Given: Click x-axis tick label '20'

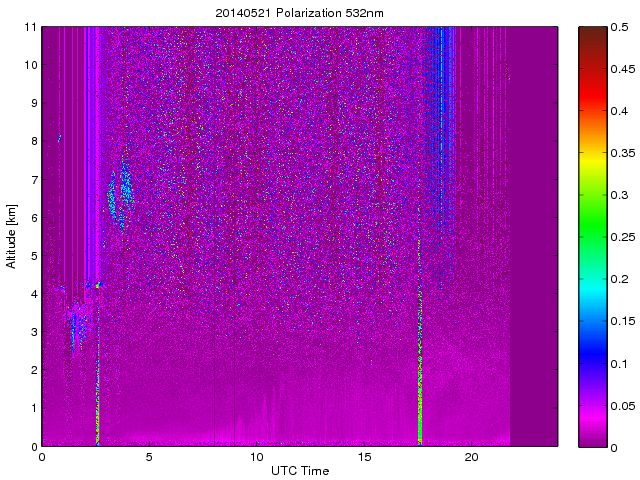Looking at the screenshot, I should click(x=471, y=457).
